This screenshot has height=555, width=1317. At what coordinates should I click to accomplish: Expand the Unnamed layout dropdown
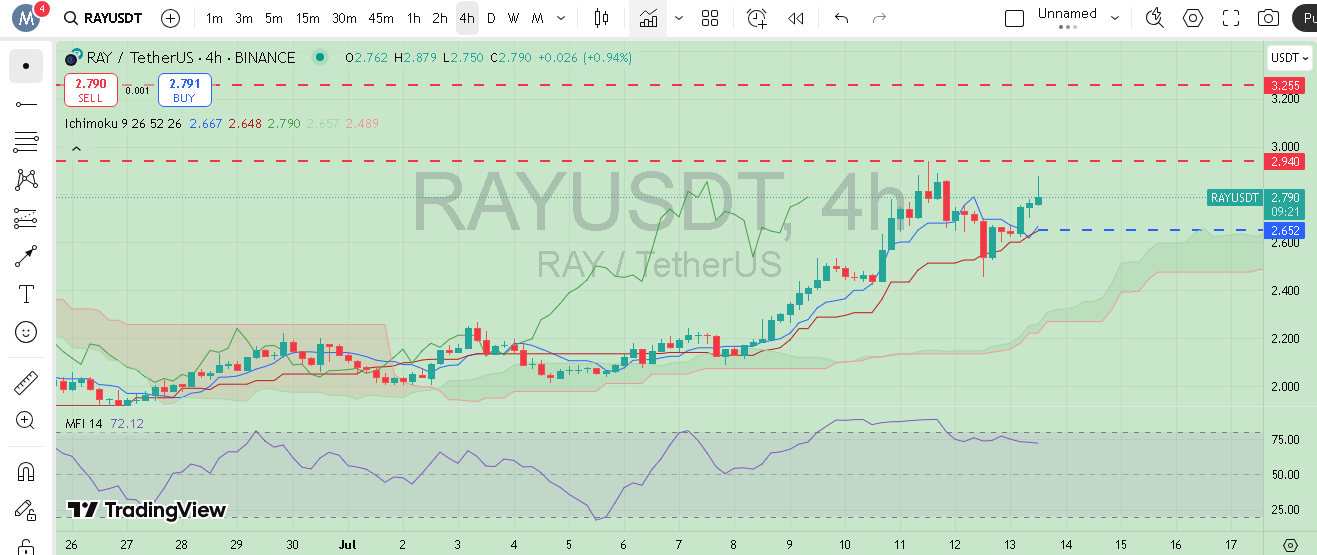tap(1115, 18)
